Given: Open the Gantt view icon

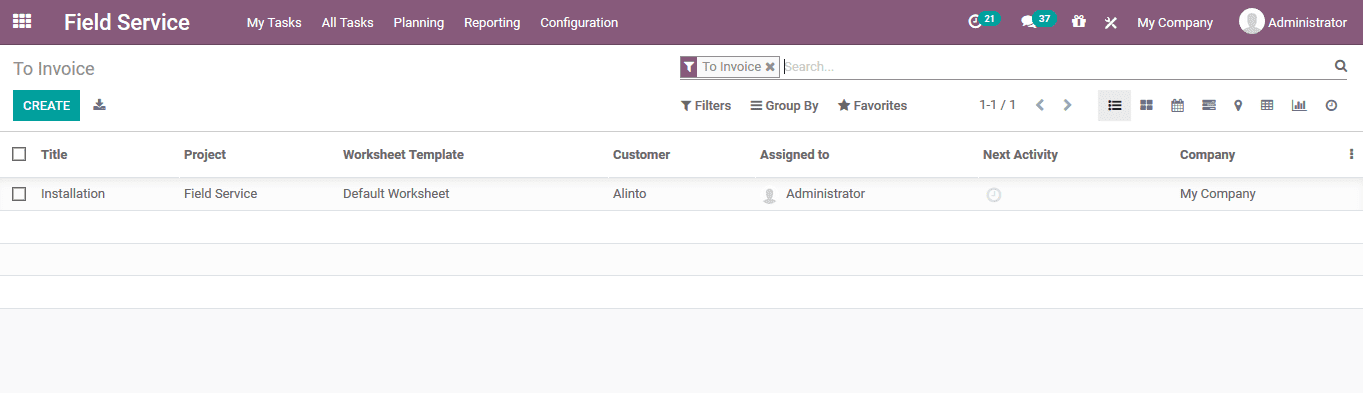Looking at the screenshot, I should point(1208,105).
